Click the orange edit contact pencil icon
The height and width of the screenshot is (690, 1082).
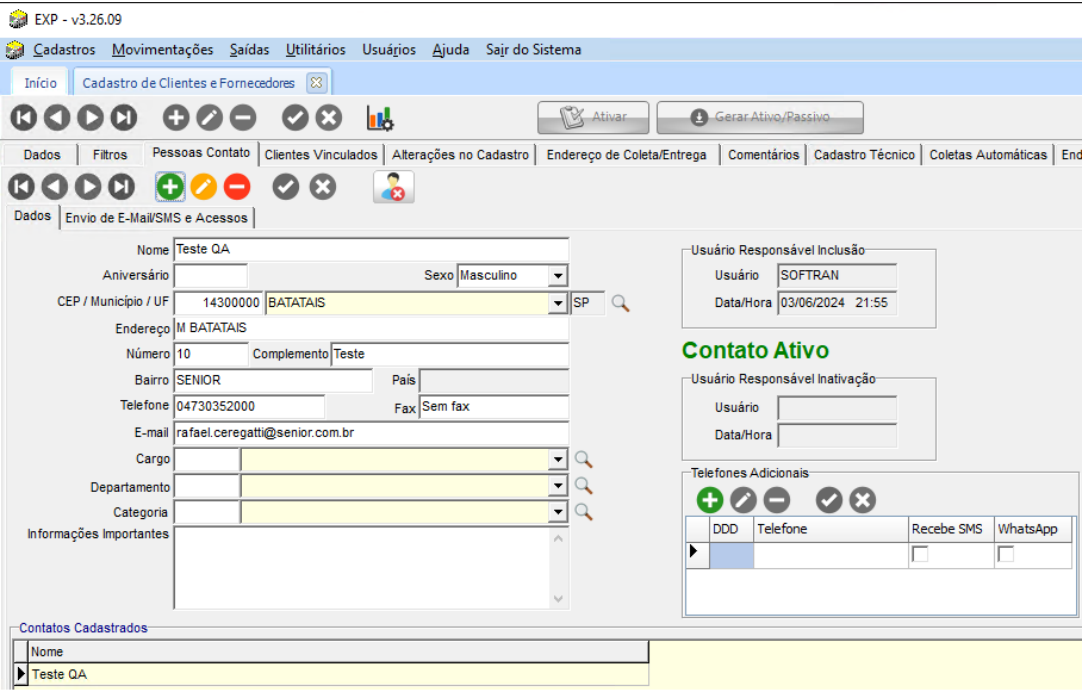pyautogui.click(x=203, y=187)
